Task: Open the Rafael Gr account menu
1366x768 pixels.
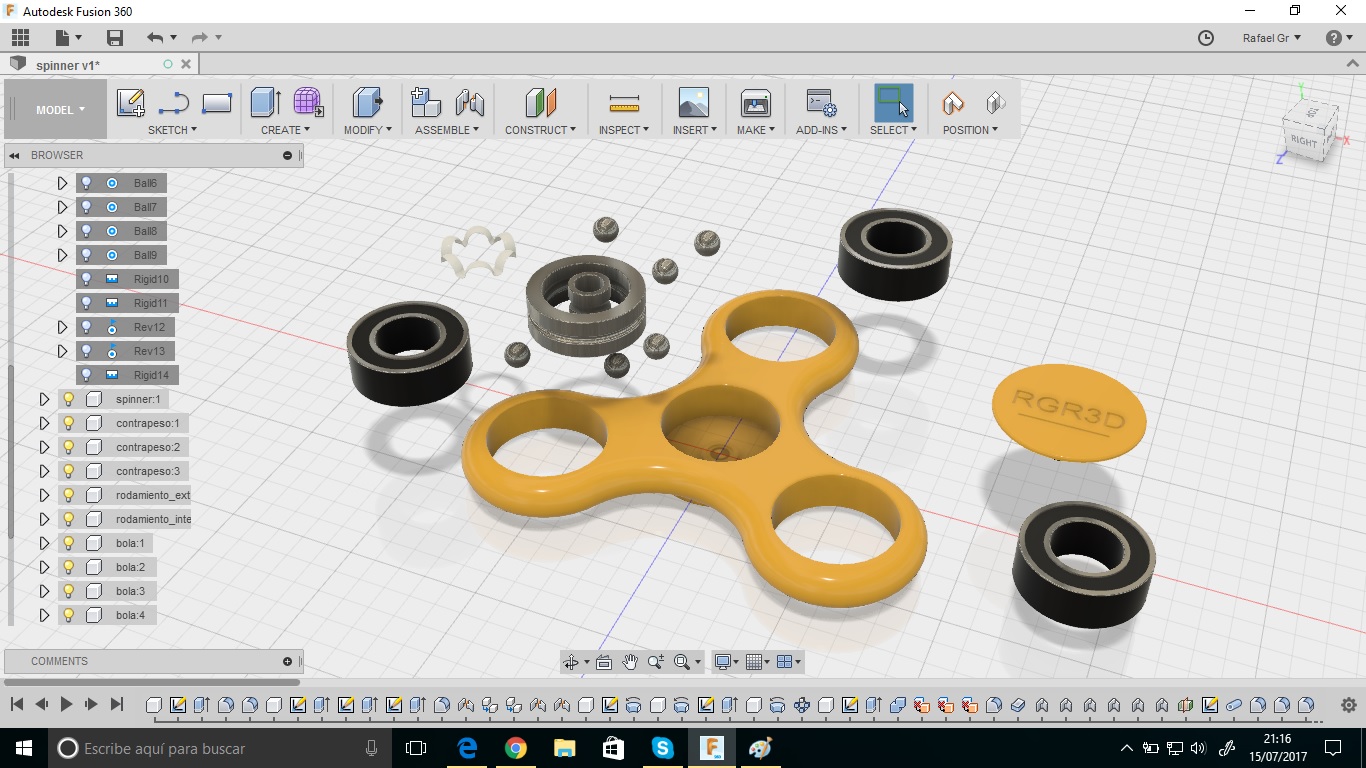Action: click(1271, 38)
